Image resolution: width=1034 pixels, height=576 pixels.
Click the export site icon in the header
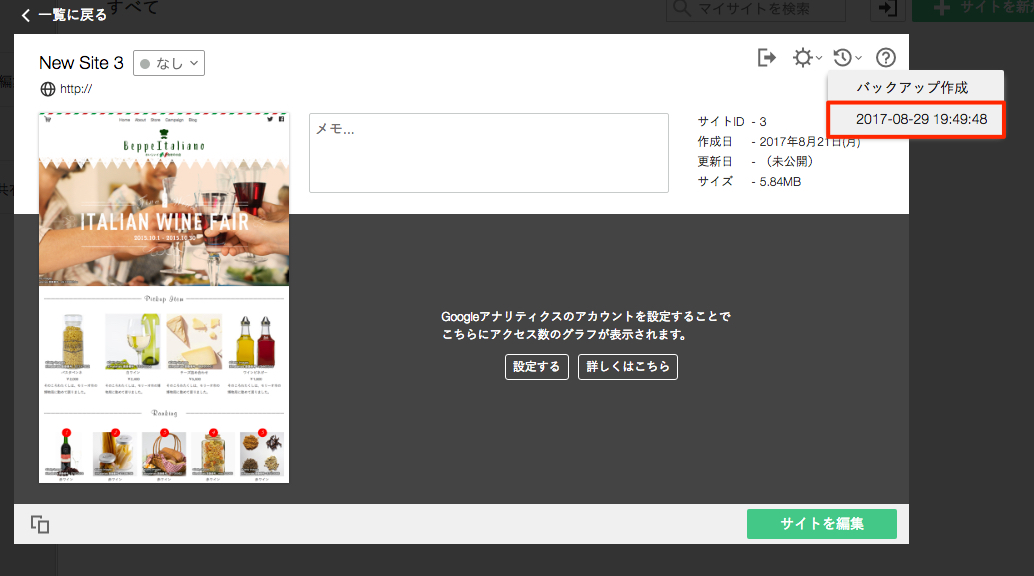(x=766, y=58)
